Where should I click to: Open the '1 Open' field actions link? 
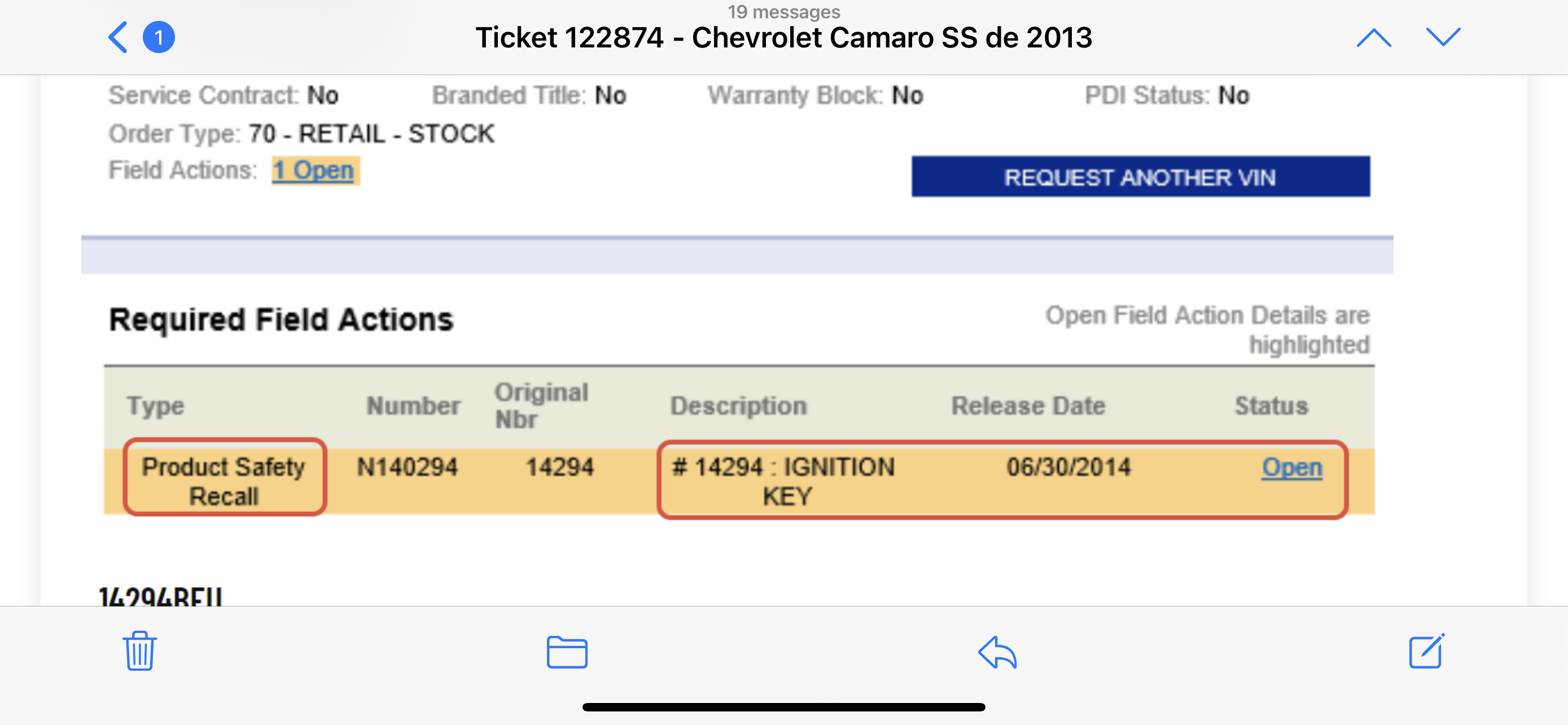pos(313,171)
